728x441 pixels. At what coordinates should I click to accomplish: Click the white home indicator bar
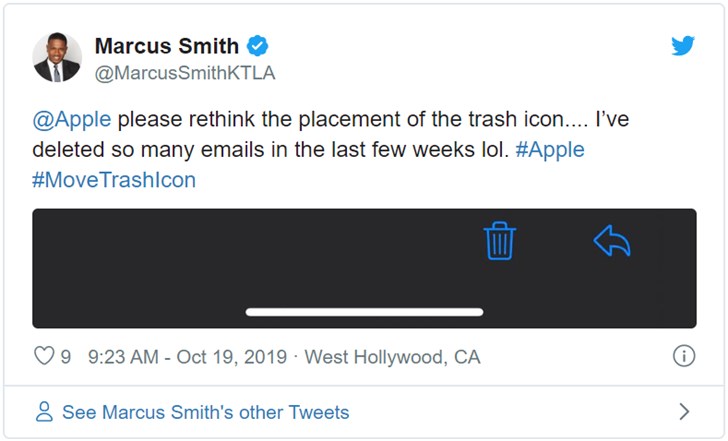pos(364,312)
